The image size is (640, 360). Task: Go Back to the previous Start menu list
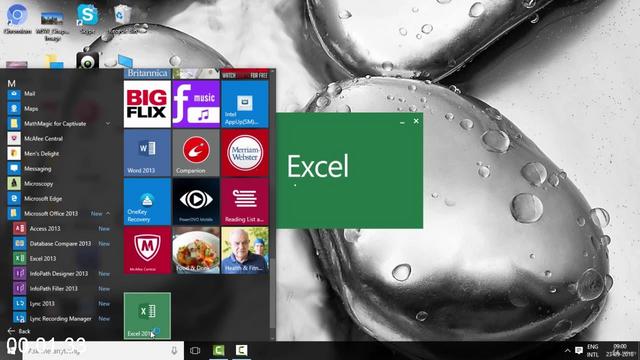point(19,331)
